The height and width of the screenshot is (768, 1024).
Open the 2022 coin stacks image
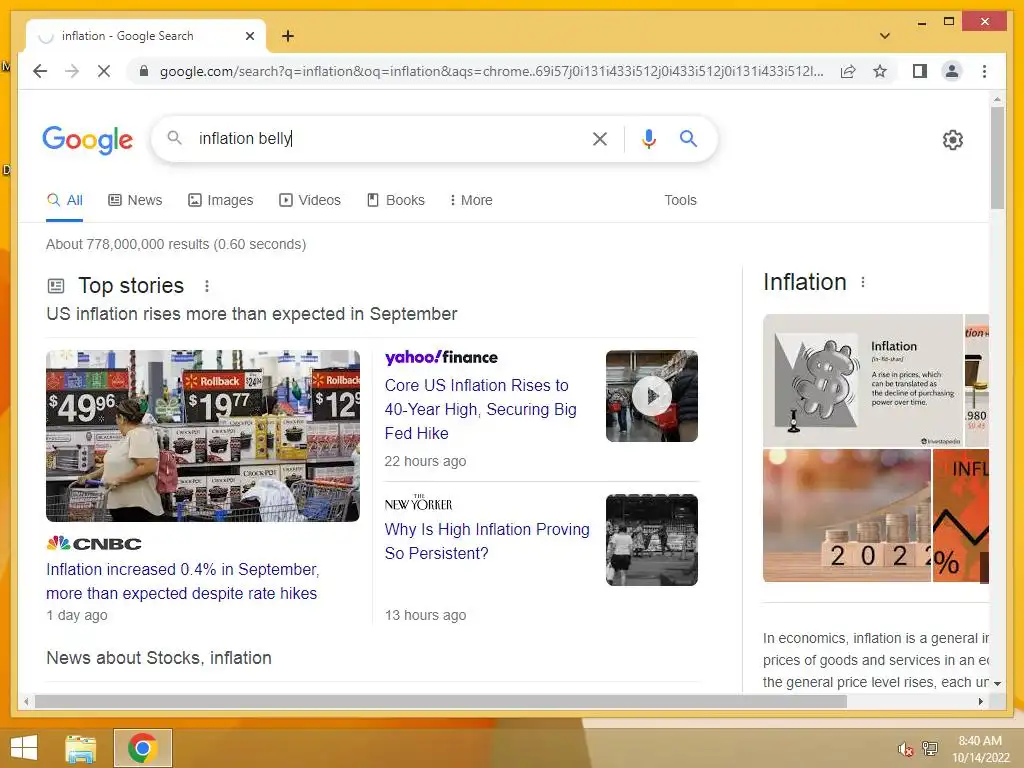coord(846,515)
